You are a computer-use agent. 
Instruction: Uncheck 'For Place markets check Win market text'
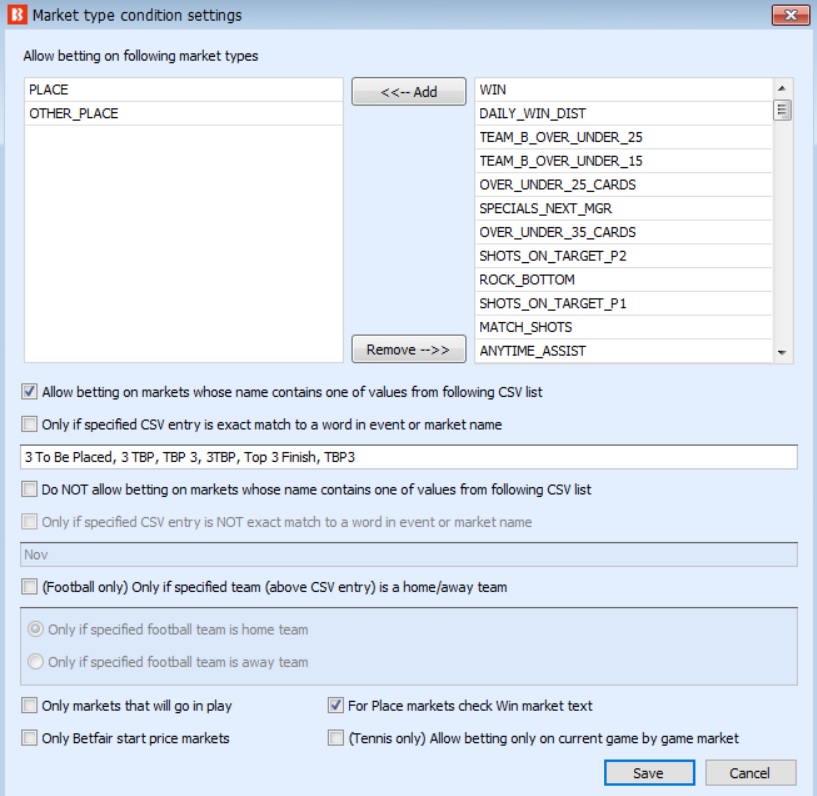(x=336, y=705)
